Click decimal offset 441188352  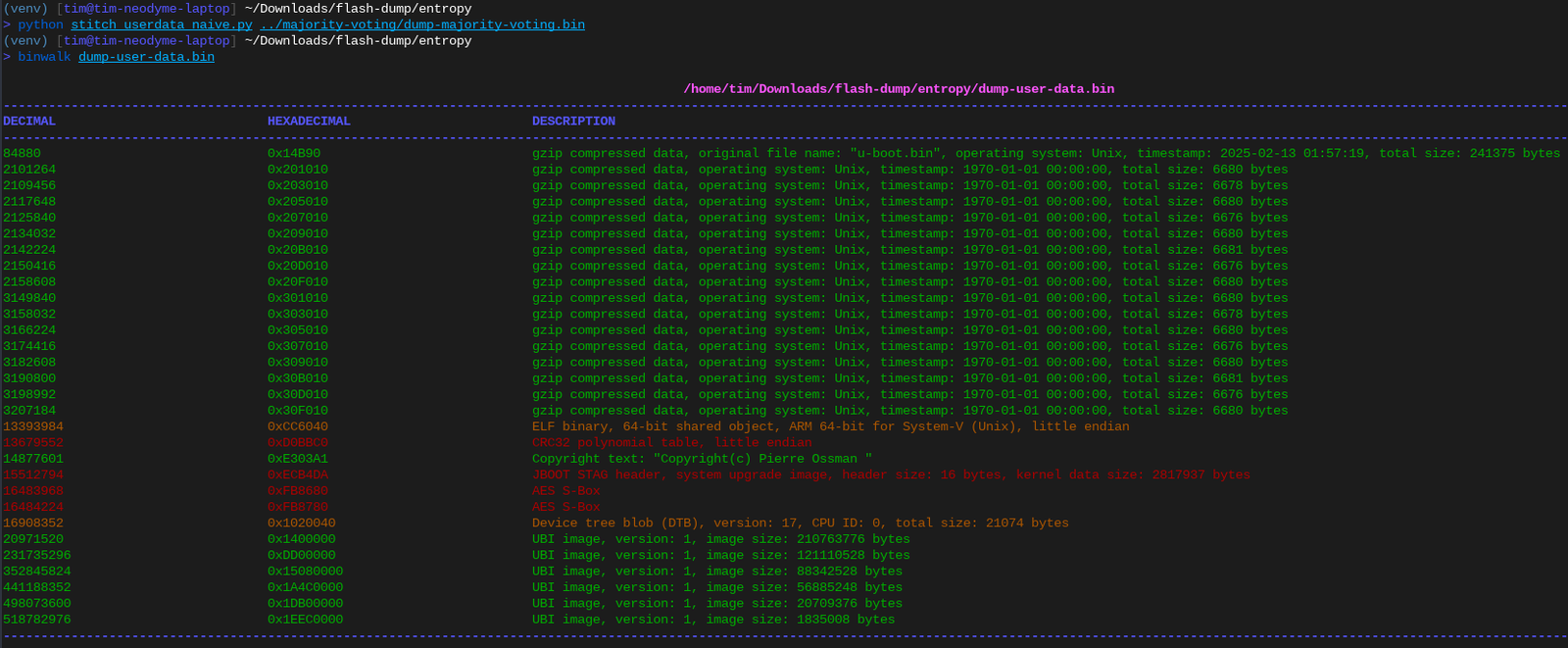click(37, 587)
